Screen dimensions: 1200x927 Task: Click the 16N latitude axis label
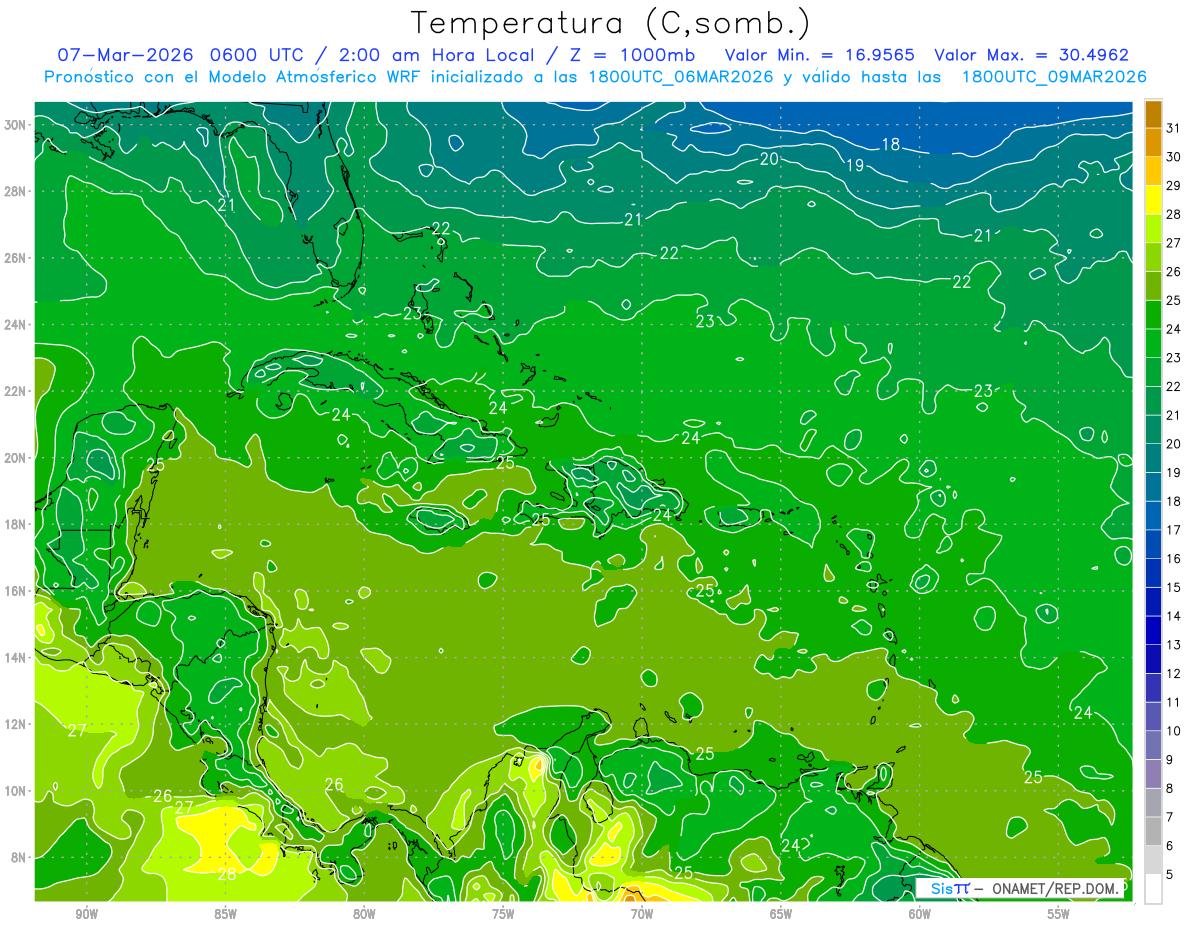tap(16, 590)
